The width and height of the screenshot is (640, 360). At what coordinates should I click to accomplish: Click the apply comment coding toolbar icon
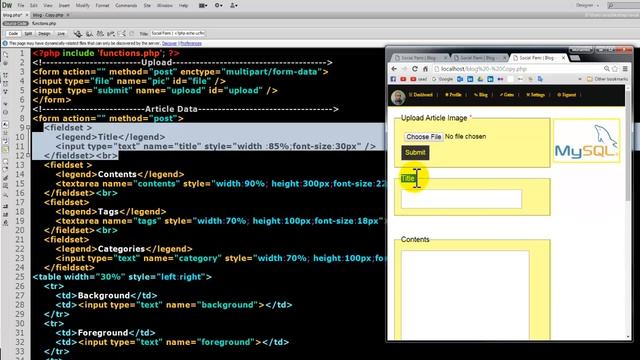(5, 162)
